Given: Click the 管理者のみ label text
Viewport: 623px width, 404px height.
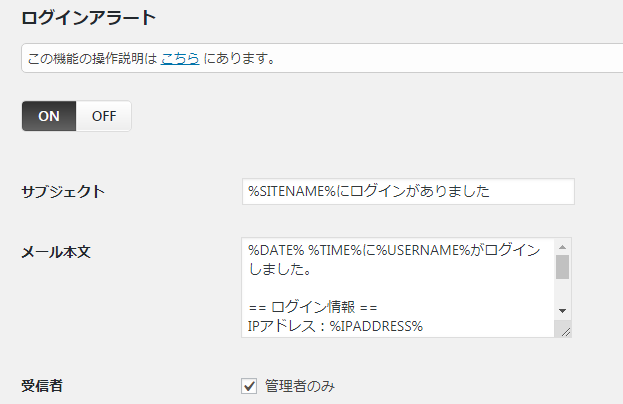Looking at the screenshot, I should coord(300,386).
